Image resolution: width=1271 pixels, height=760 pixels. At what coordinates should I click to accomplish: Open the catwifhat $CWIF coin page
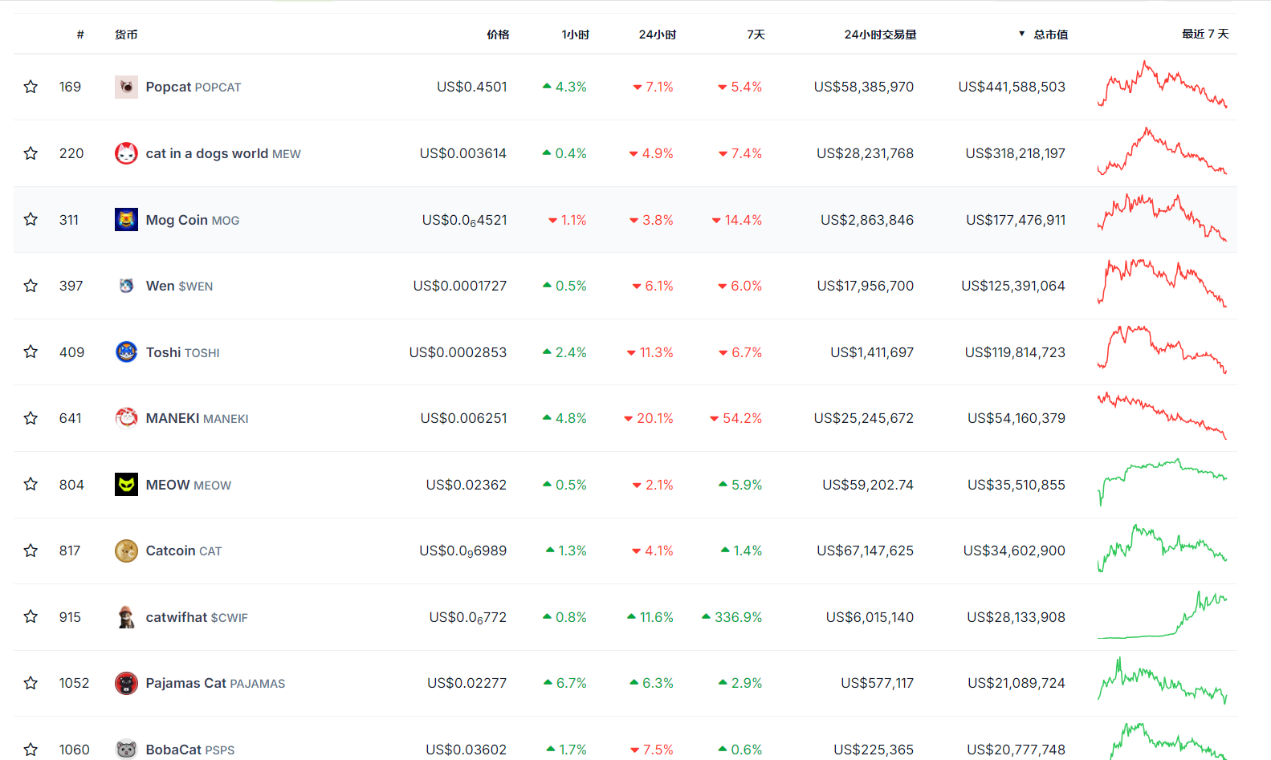tap(196, 618)
